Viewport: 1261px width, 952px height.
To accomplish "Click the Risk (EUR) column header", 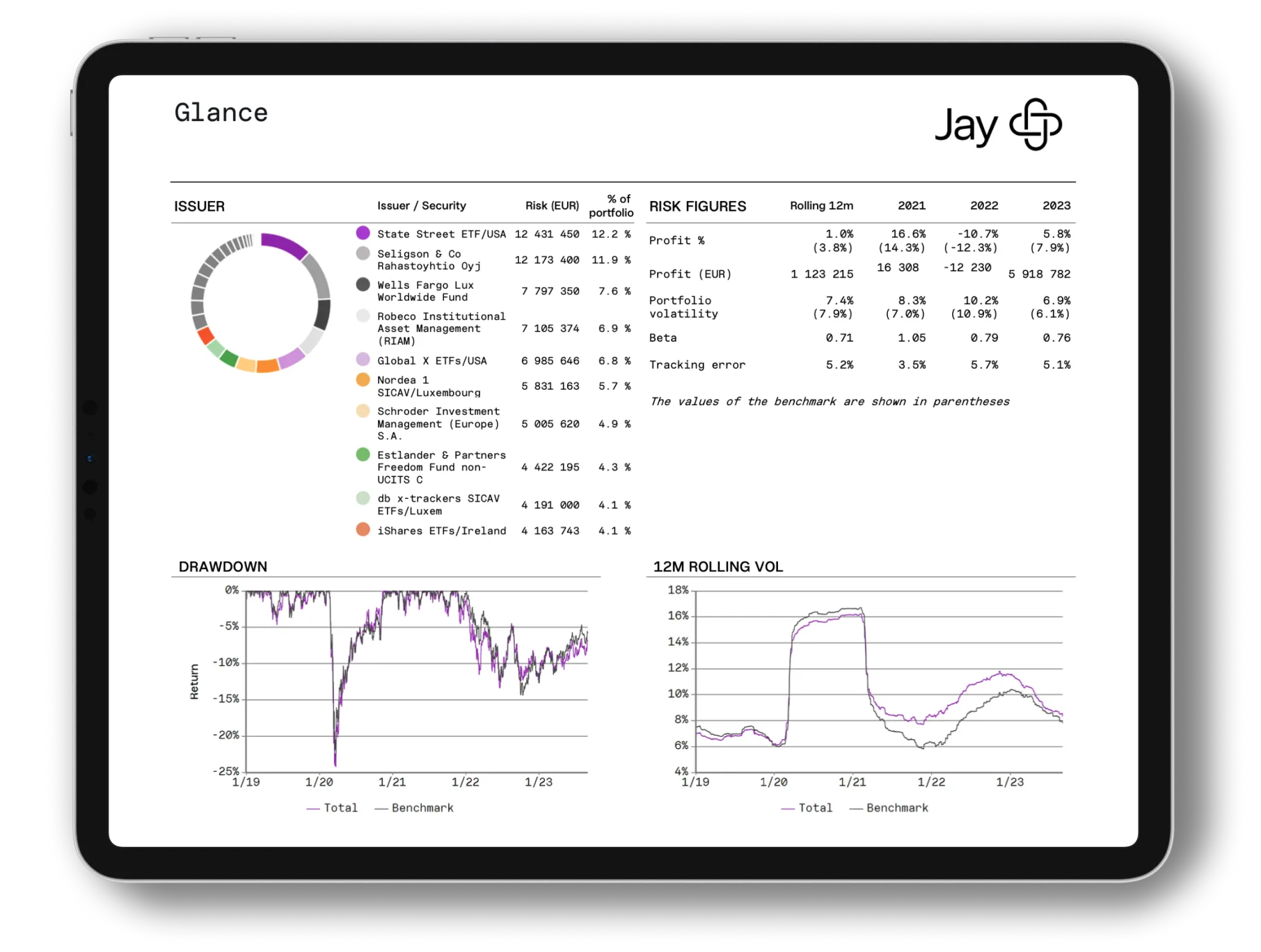I will pyautogui.click(x=552, y=205).
